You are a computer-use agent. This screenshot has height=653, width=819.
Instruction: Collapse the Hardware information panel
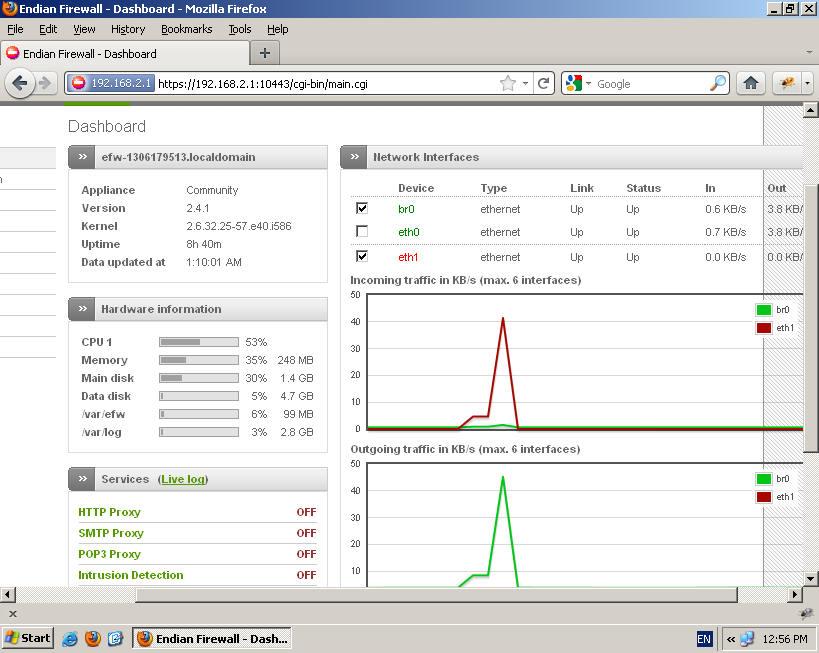click(83, 309)
